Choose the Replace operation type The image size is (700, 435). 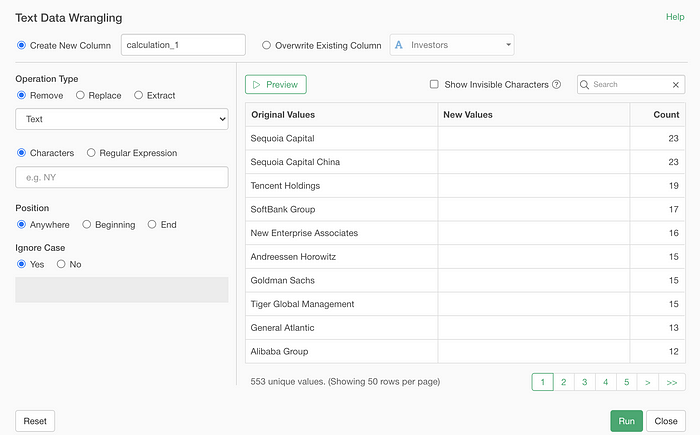[x=80, y=95]
